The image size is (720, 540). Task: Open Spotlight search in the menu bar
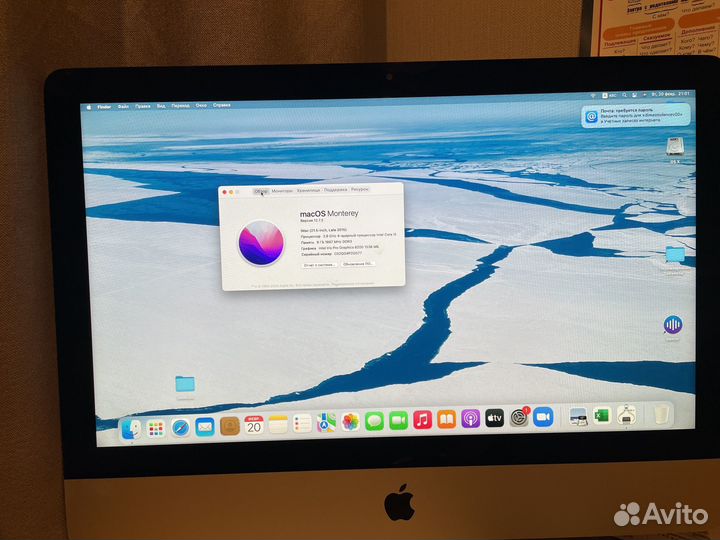click(x=624, y=95)
